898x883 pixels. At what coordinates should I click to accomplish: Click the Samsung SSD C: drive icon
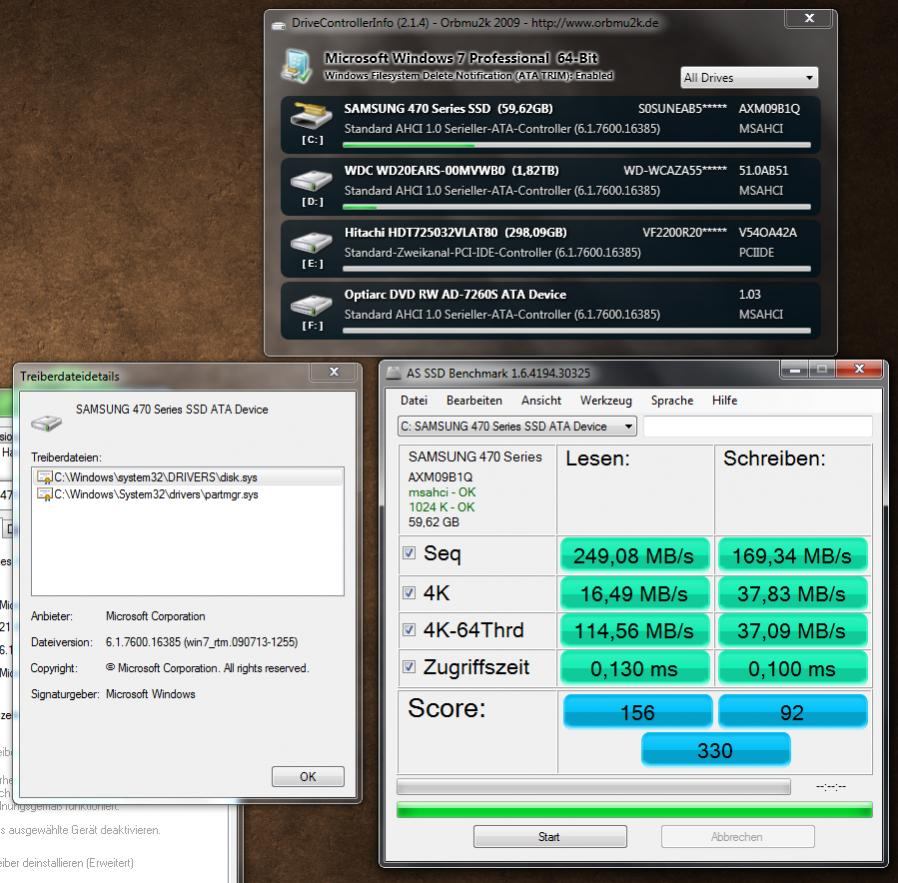[311, 115]
